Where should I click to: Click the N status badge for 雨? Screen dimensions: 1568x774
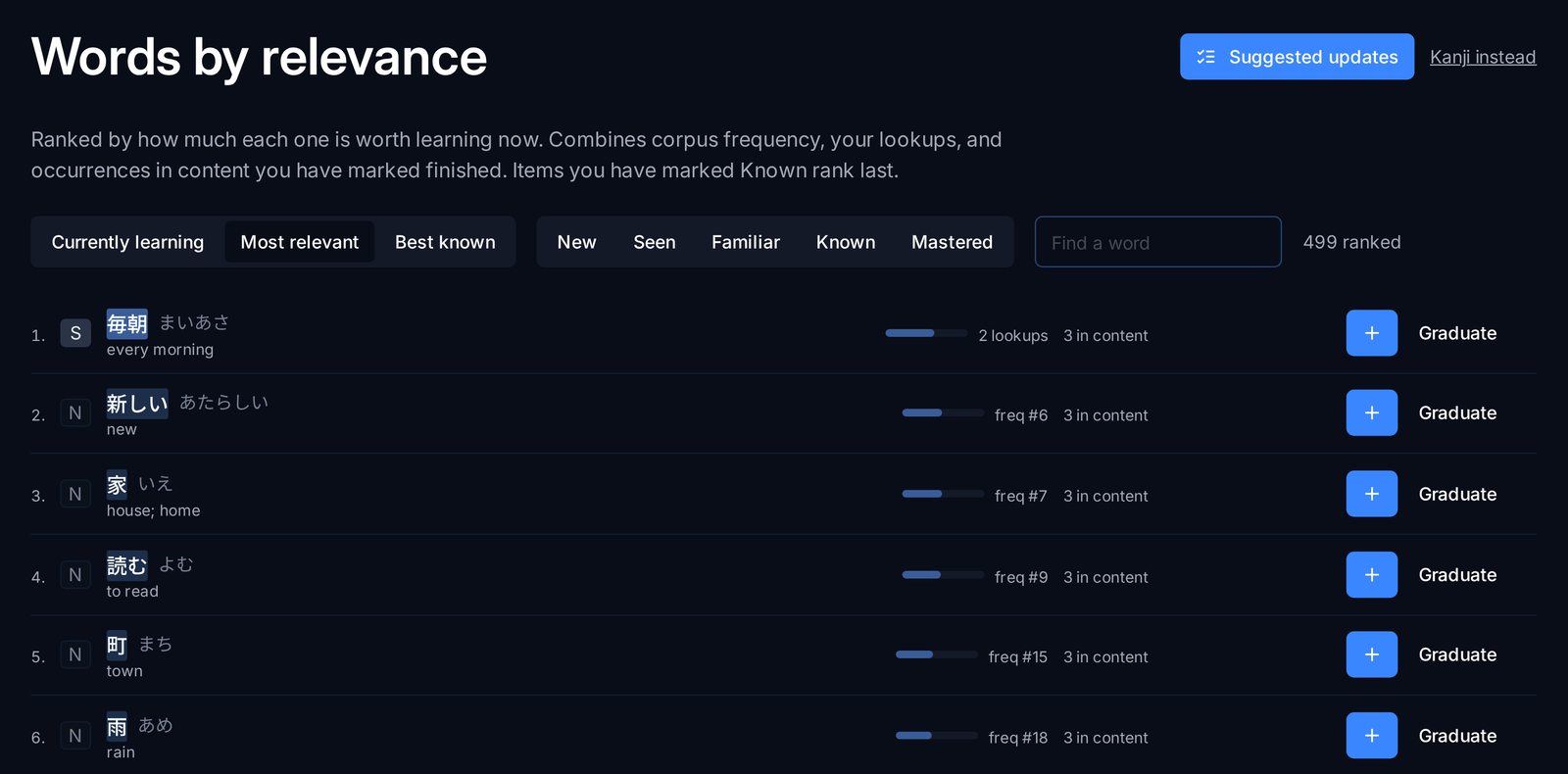coord(75,736)
